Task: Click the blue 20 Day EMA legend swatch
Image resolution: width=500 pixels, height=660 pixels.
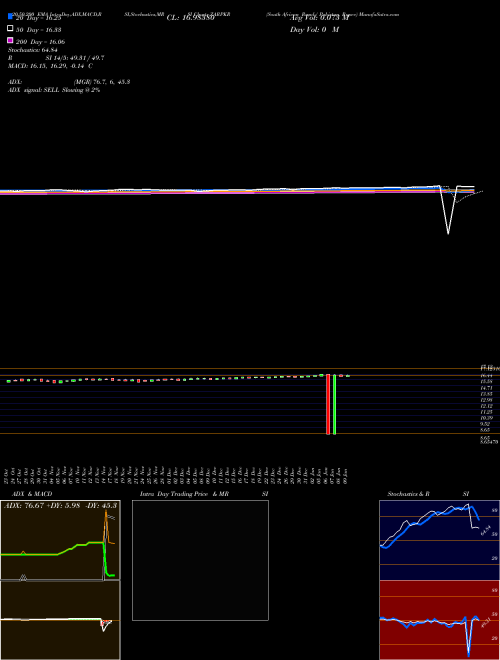Action: 11,17
